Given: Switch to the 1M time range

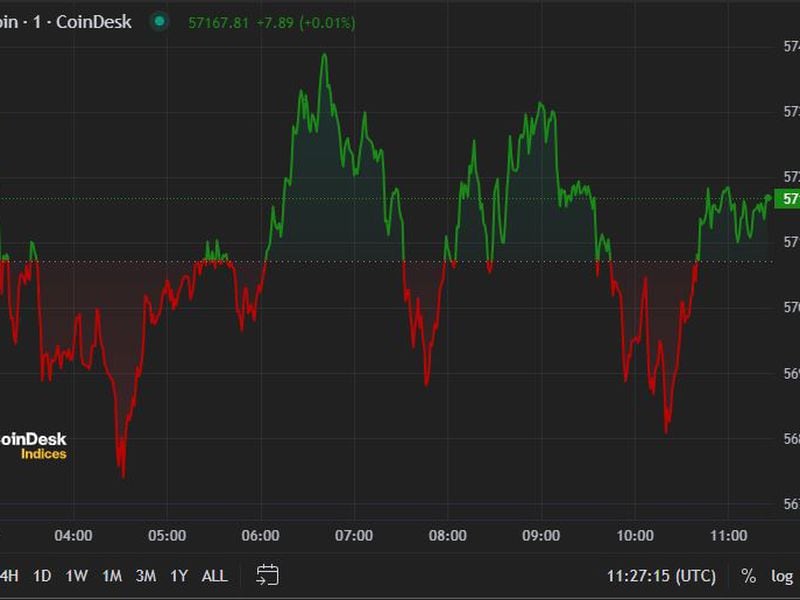Looking at the screenshot, I should (x=111, y=576).
